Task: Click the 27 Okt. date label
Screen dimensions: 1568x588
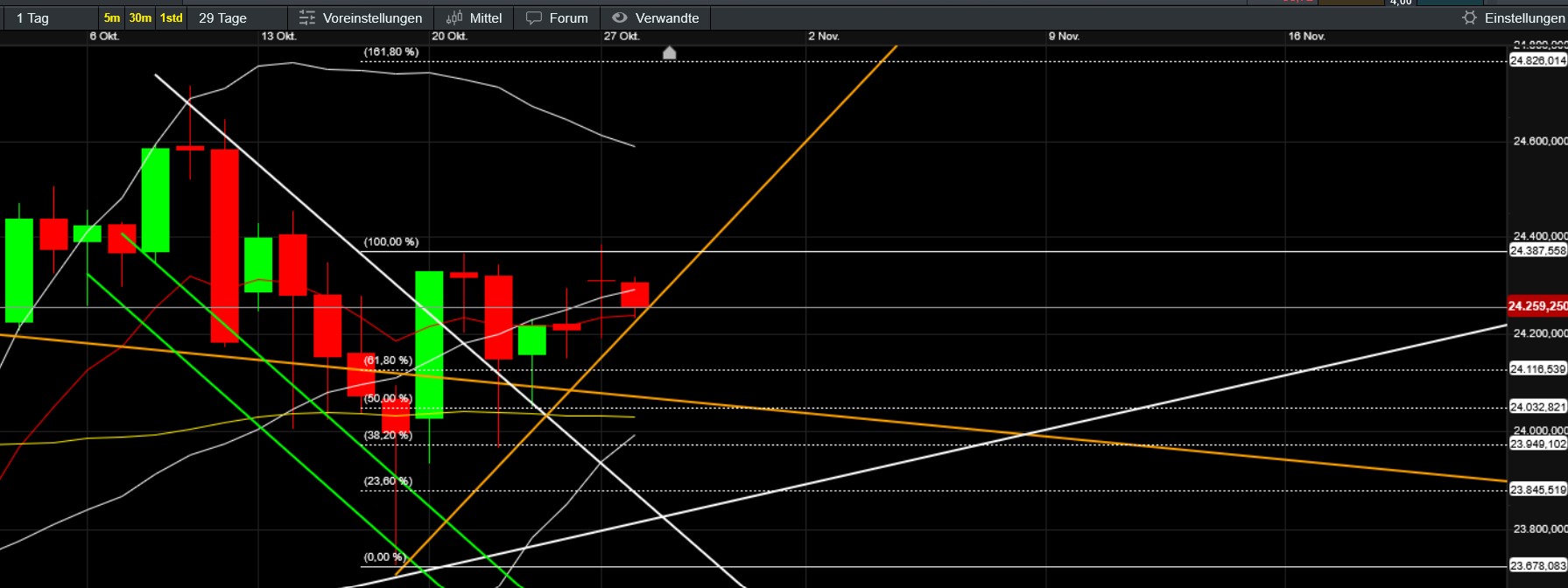Action: pyautogui.click(x=622, y=37)
